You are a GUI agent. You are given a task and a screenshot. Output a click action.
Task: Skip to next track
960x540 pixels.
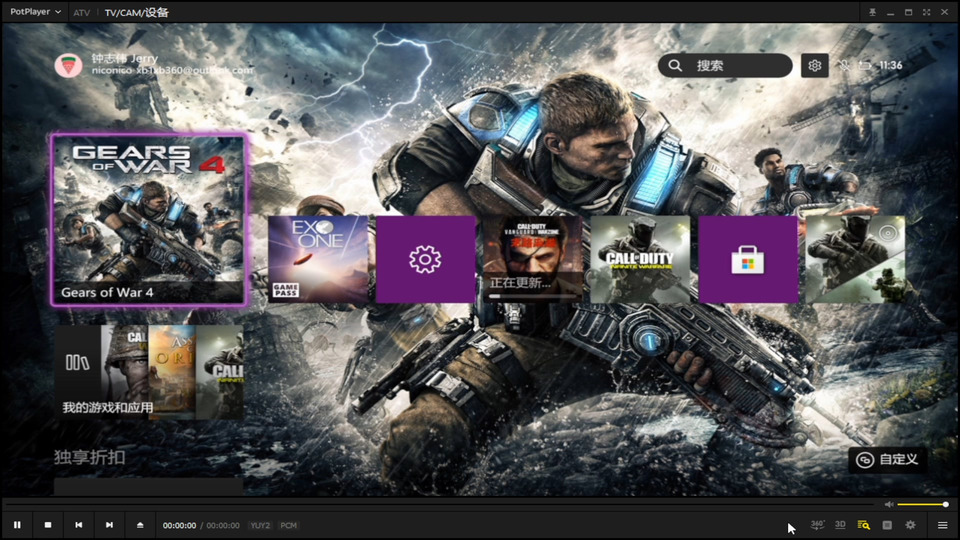click(x=109, y=525)
